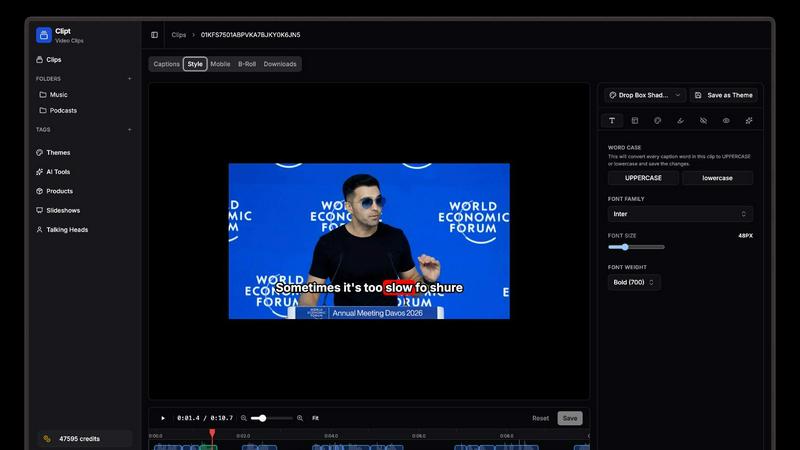Screen dimensions: 800x450
Task: Click the Reset button in the timeline
Action: pos(540,418)
